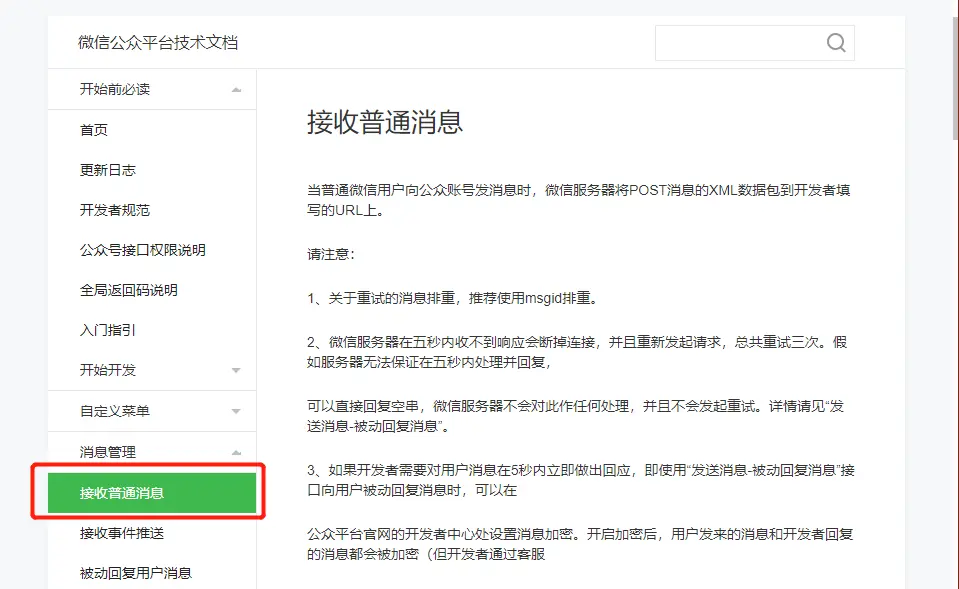The height and width of the screenshot is (589, 959).
Task: Click the 请注意: paragraph text
Action: click(x=331, y=254)
